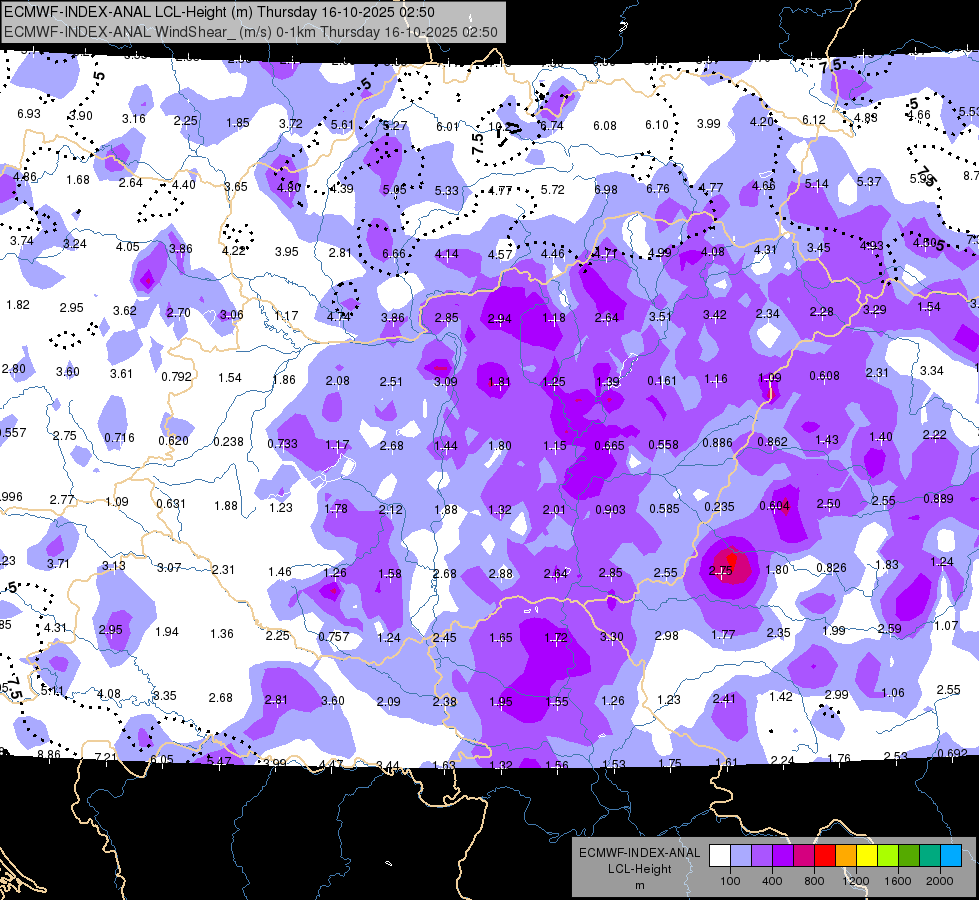Screen dimensions: 979x900
Task: Click the wind shear value 0.604
Action: click(774, 506)
